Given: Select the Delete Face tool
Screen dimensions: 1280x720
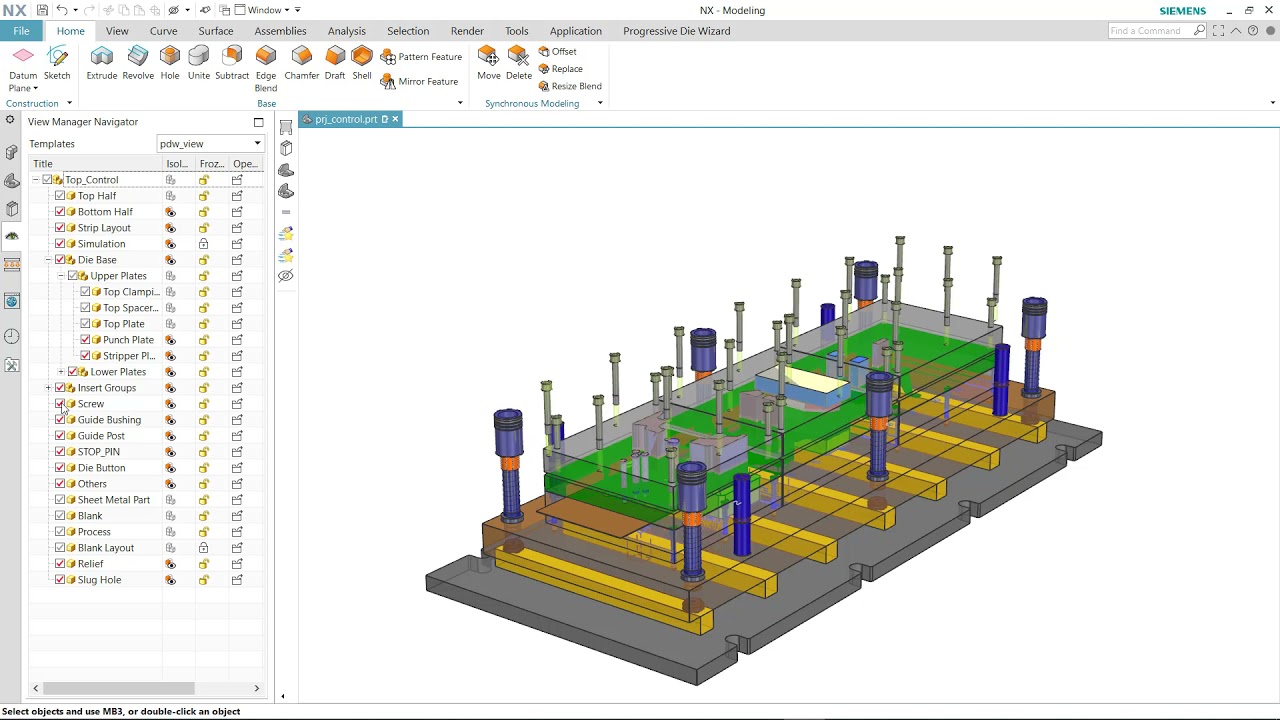Looking at the screenshot, I should click(519, 63).
